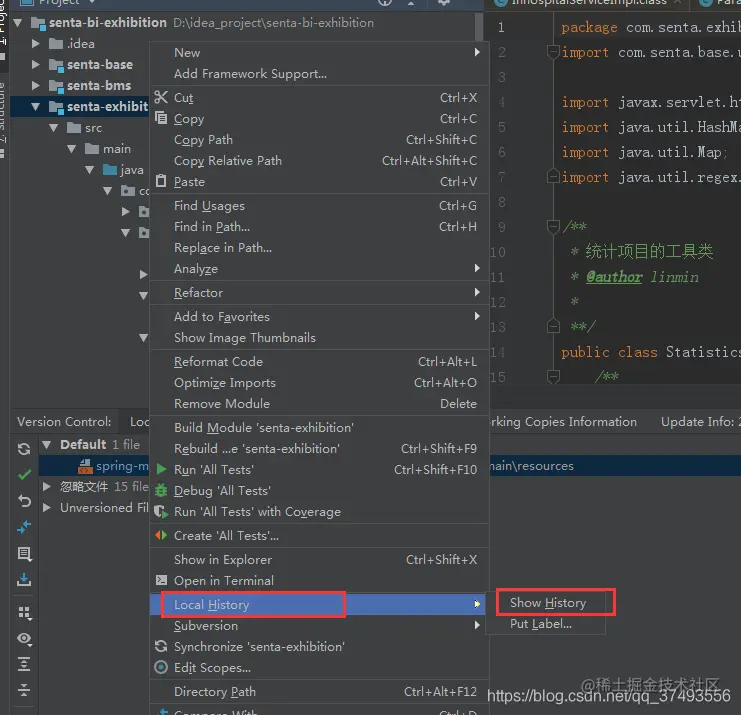This screenshot has width=741, height=715.
Task: Click the coverage shield icon
Action: (x=161, y=511)
